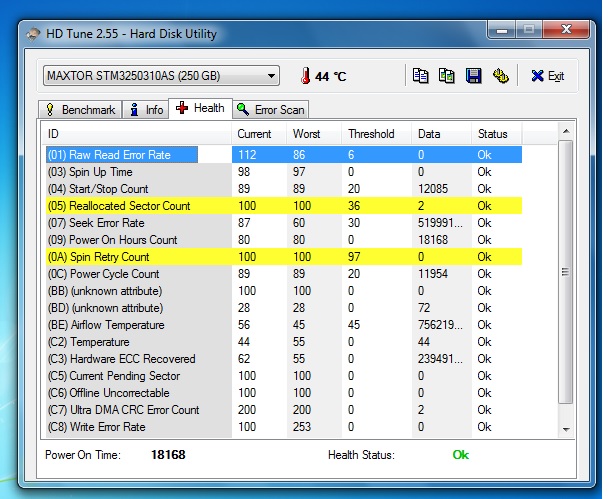Click green Health Status Ok text

(460, 455)
